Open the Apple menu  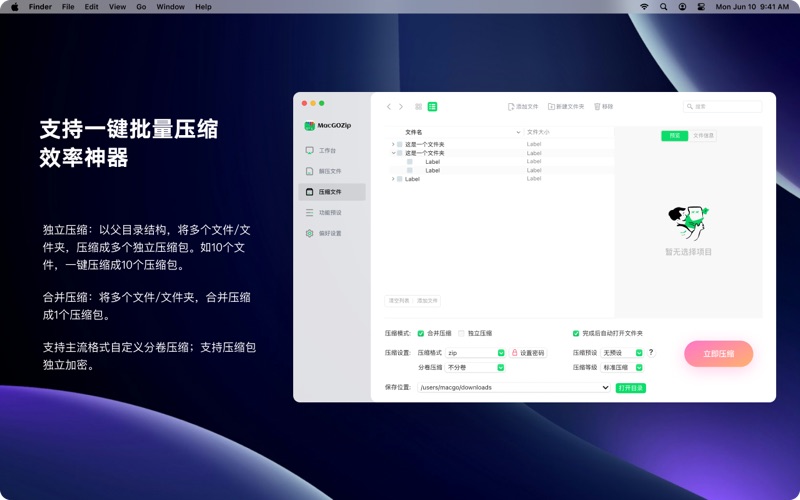(14, 7)
